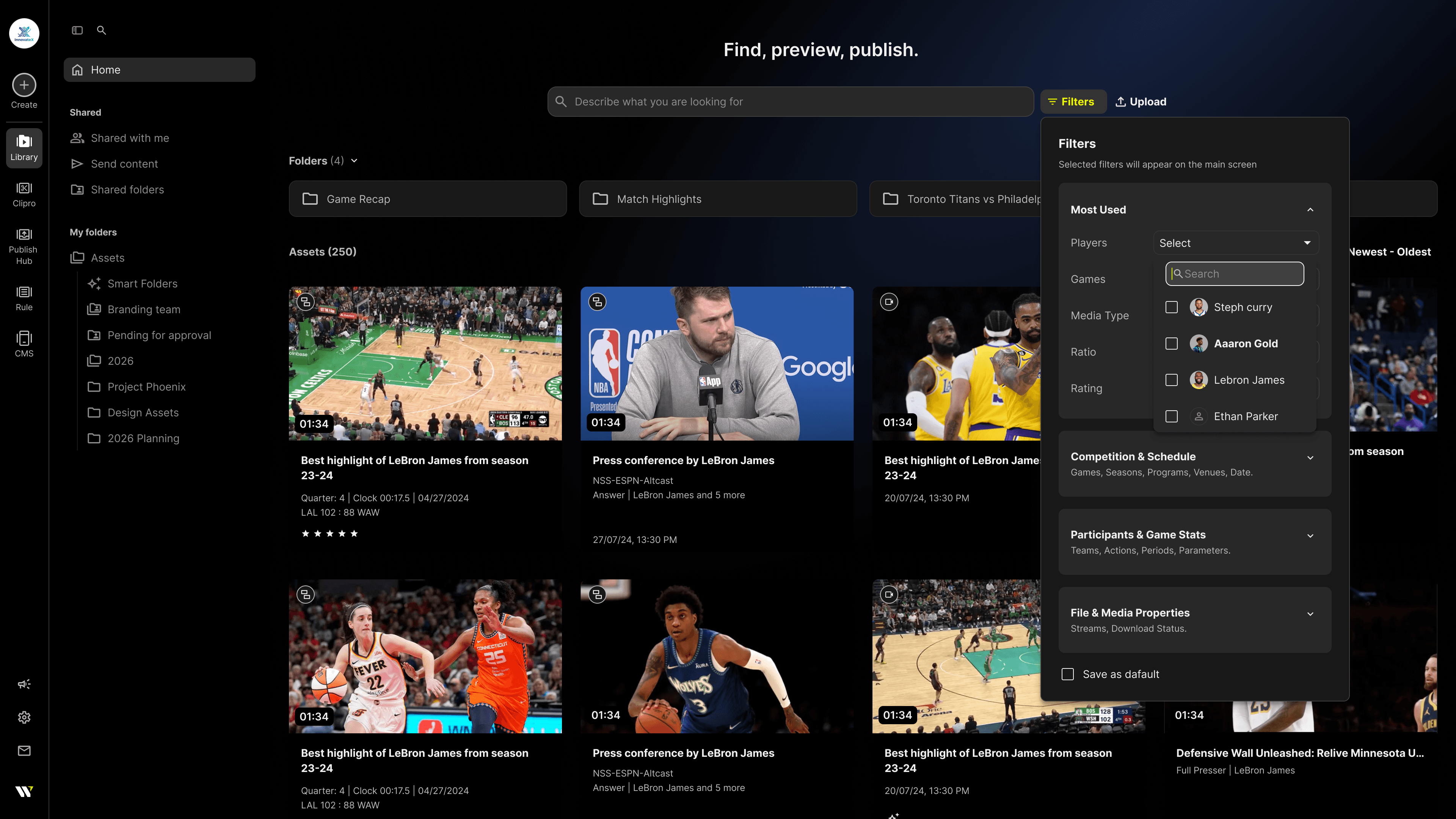The width and height of the screenshot is (1456, 819).
Task: Open settings gear in left sidebar
Action: [x=24, y=717]
